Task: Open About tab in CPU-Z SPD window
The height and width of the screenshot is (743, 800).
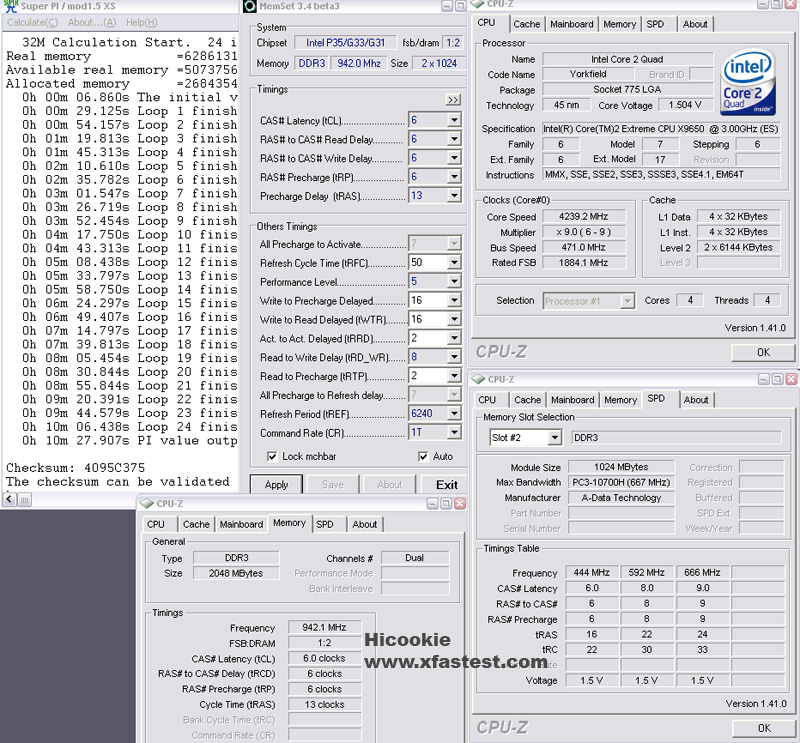Action: (x=696, y=400)
